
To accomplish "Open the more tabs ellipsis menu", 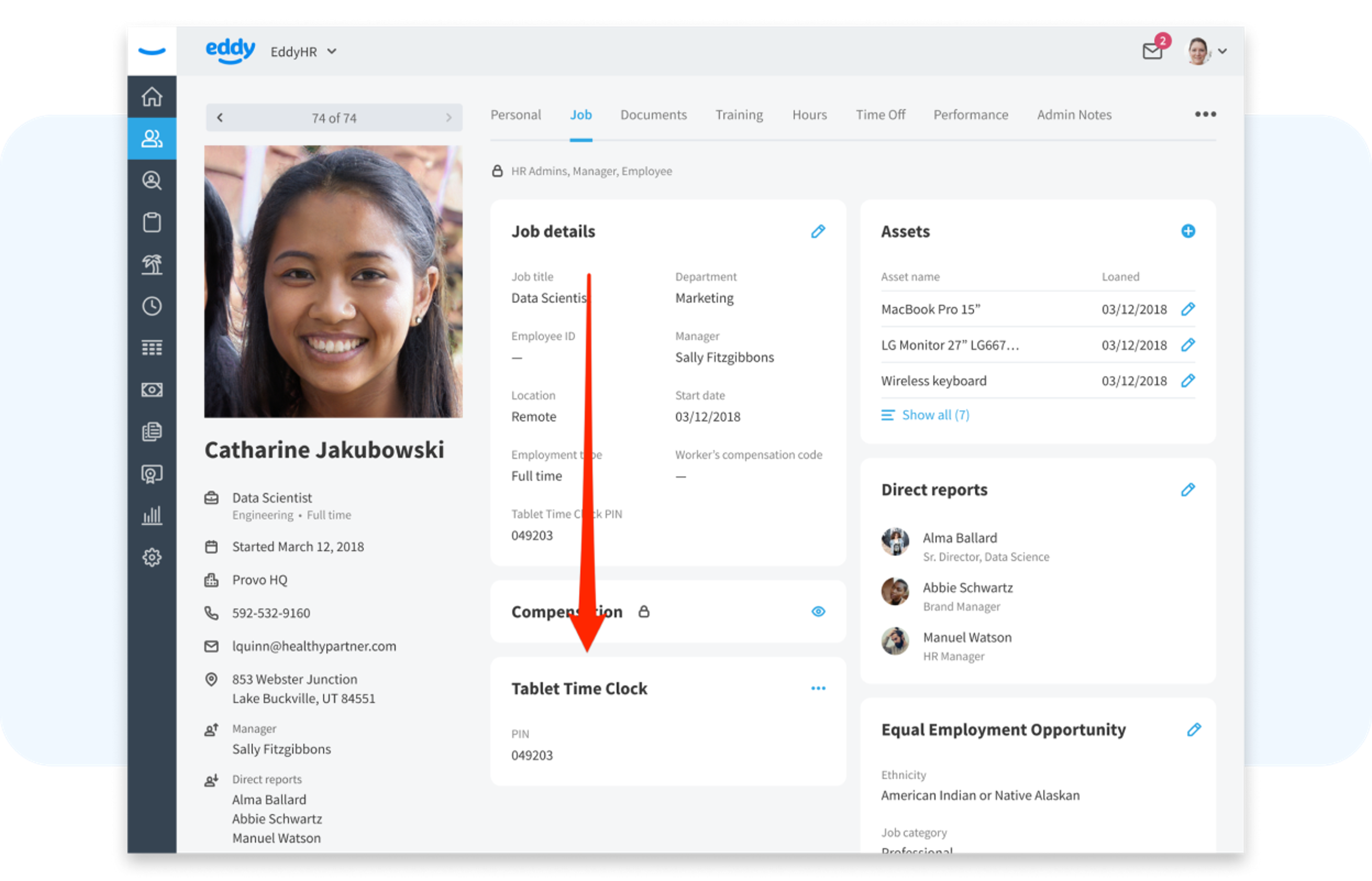I will [1205, 114].
